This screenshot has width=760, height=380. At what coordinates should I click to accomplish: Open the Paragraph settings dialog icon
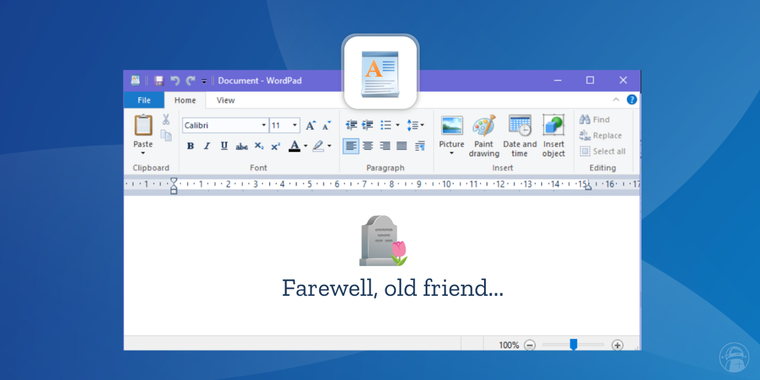(x=420, y=146)
